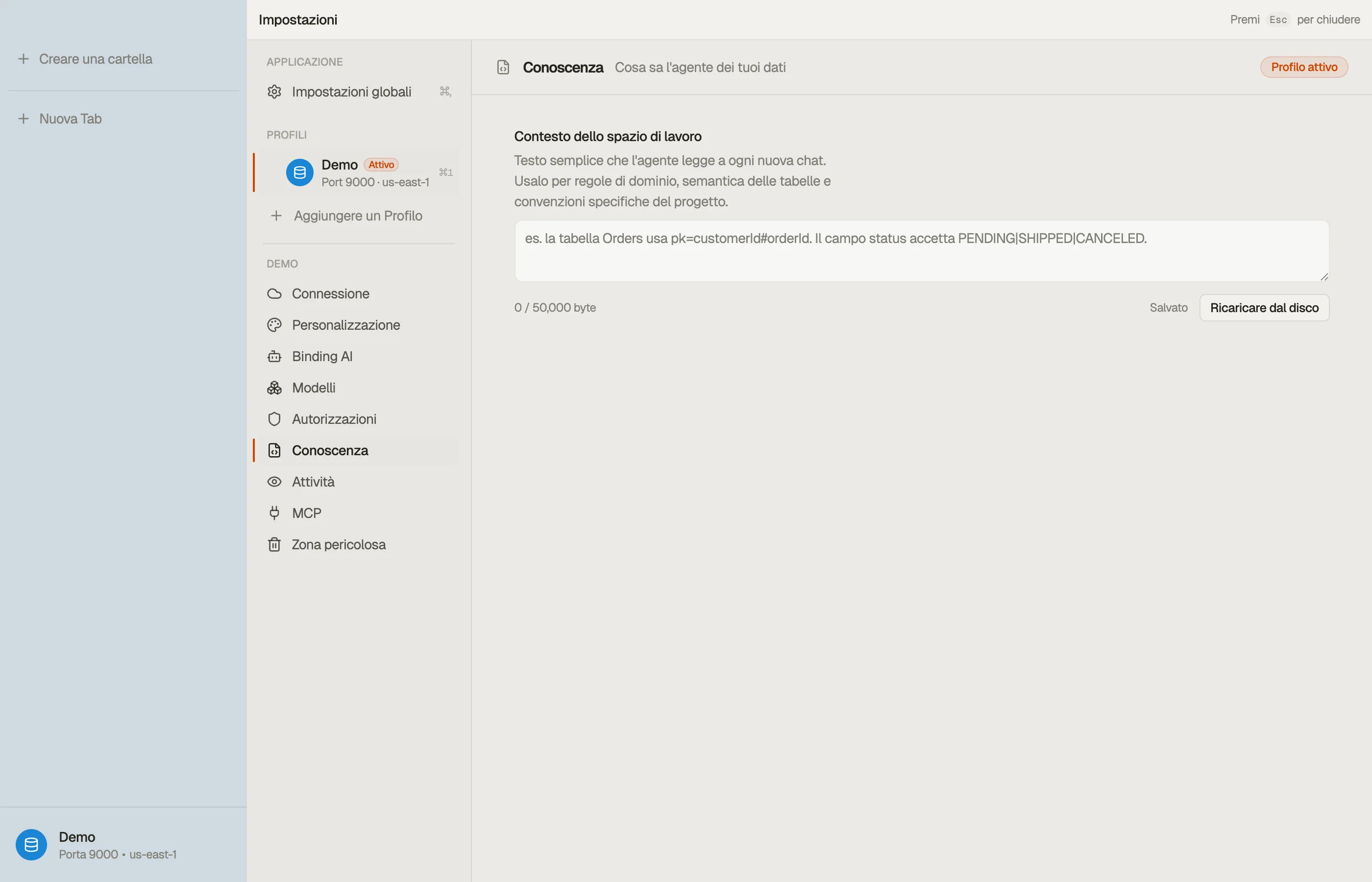Image resolution: width=1372 pixels, height=882 pixels.
Task: Click the cubes icon beside Modelli
Action: tap(274, 388)
